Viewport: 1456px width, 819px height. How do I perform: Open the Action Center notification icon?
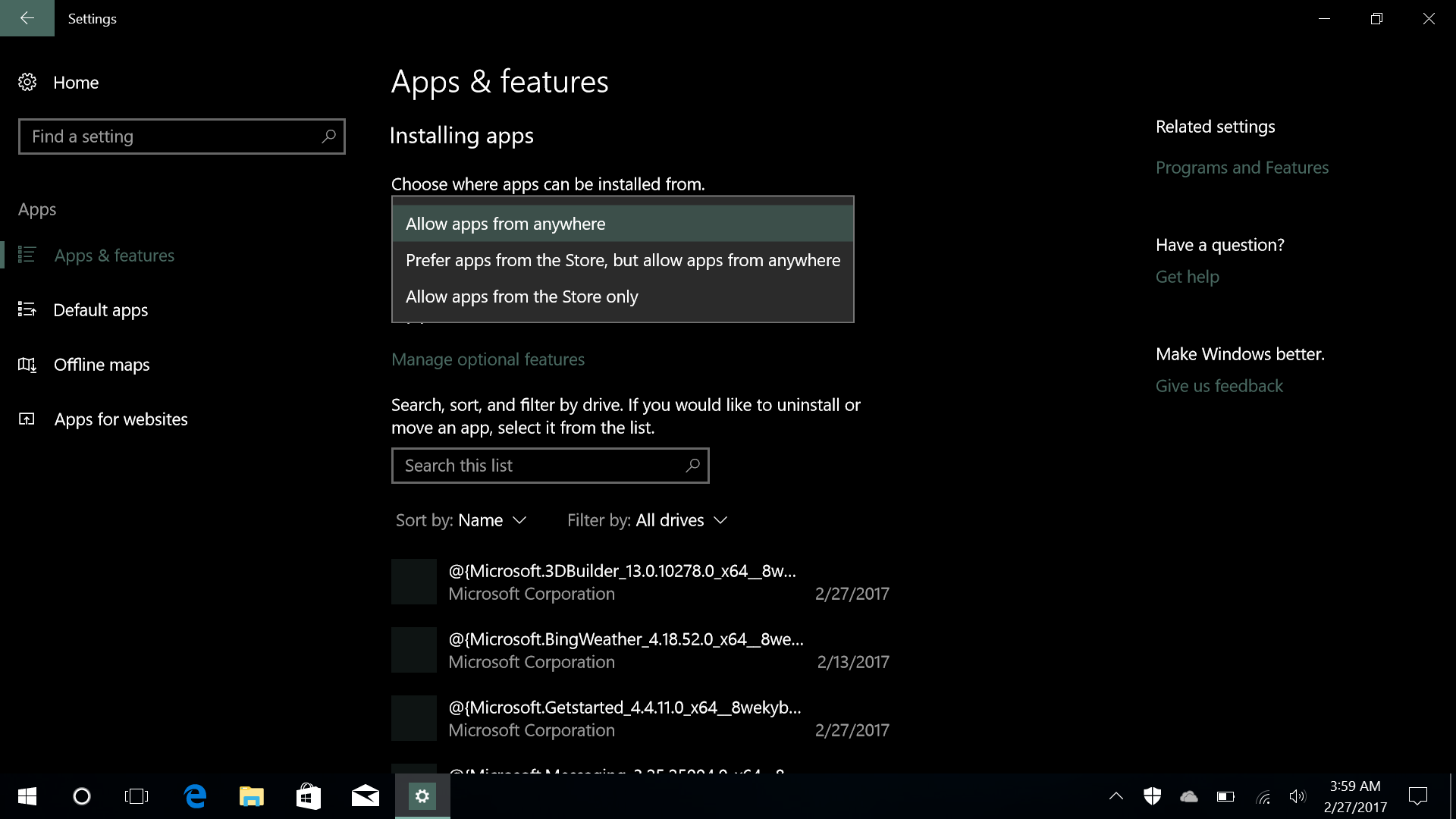[1417, 796]
